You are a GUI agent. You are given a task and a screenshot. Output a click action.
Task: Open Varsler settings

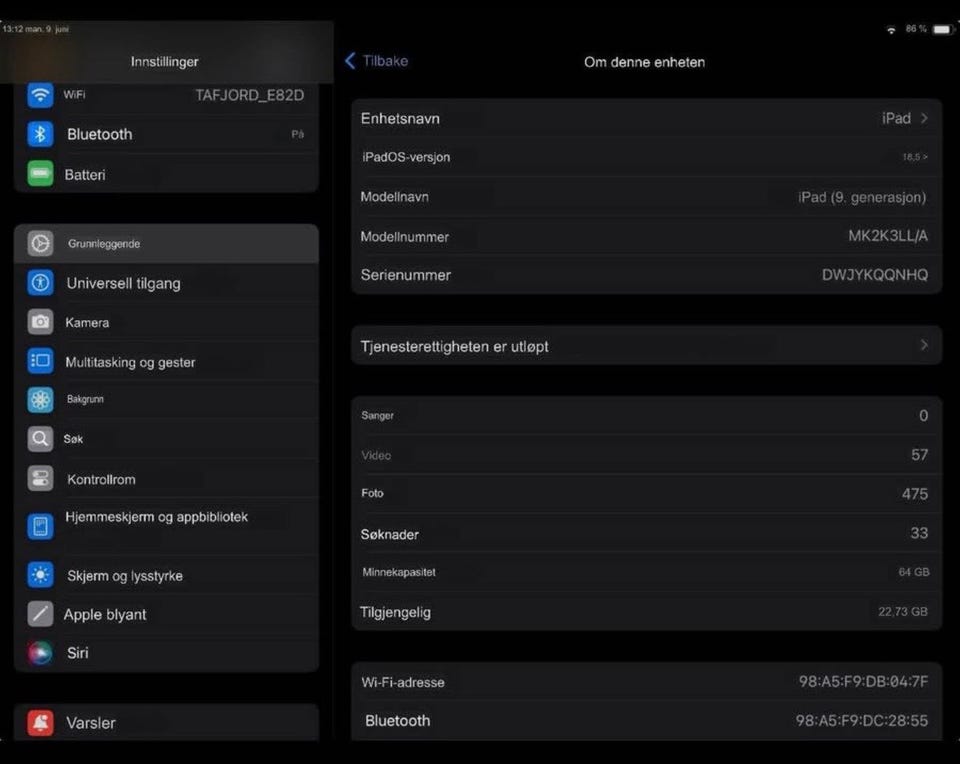tap(167, 723)
